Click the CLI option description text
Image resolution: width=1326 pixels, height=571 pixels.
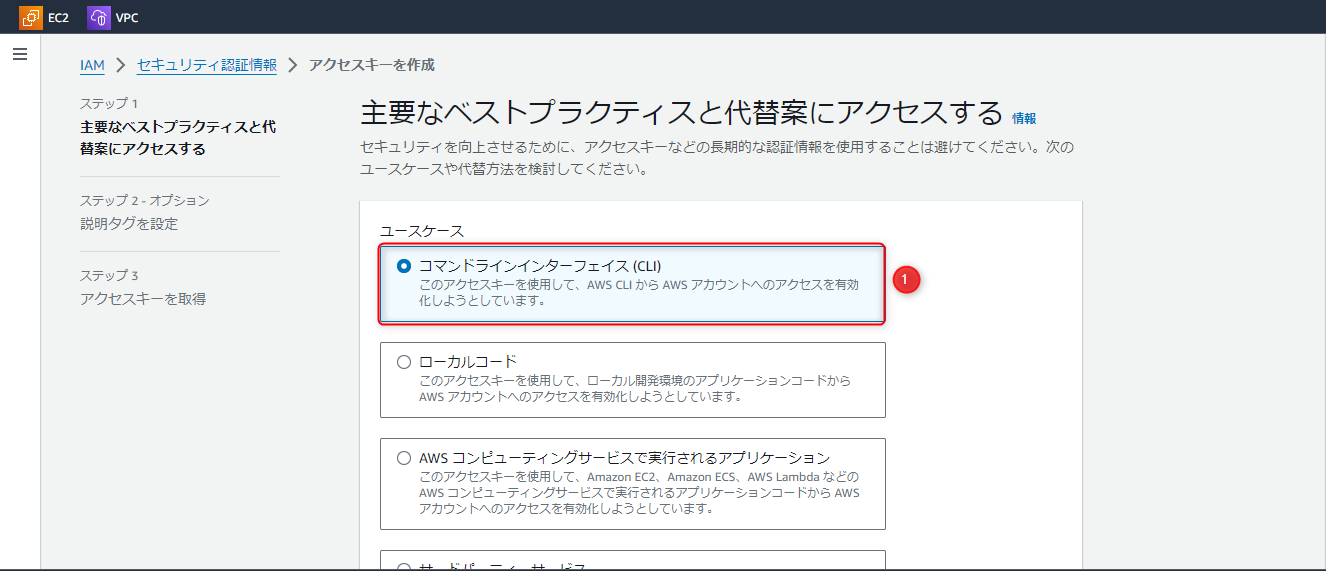pyautogui.click(x=638, y=292)
